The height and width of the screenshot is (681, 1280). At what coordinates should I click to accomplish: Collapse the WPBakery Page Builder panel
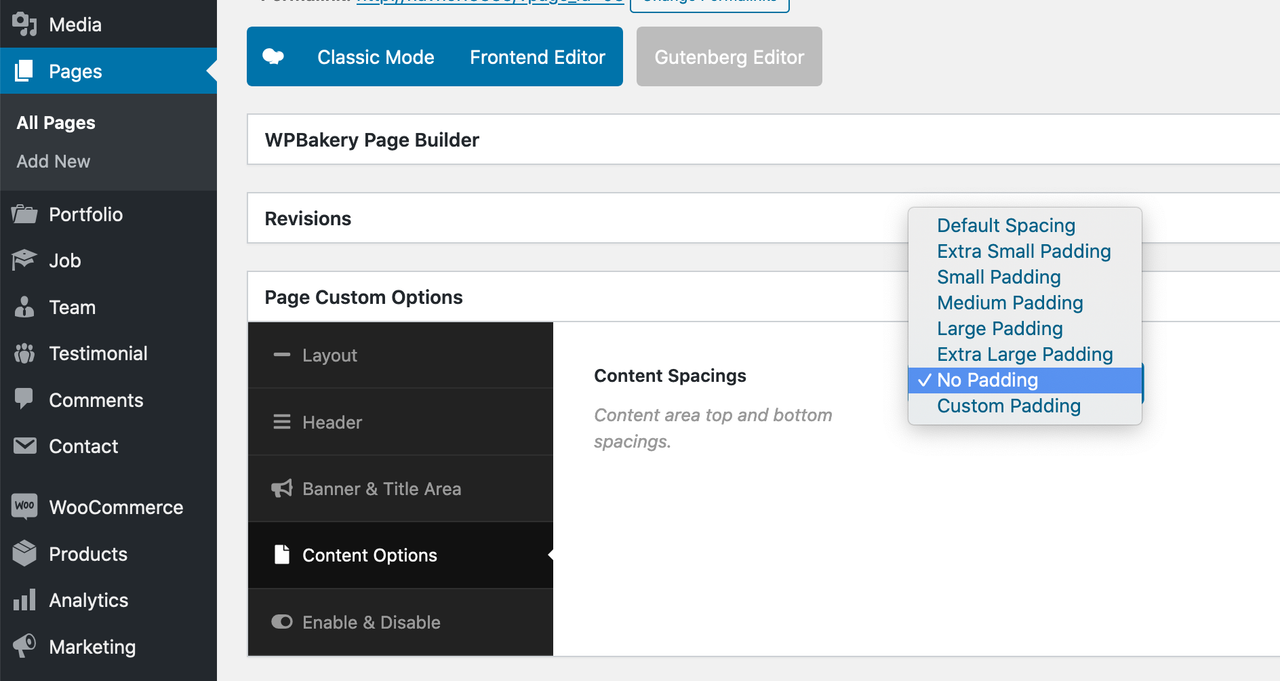pos(764,140)
